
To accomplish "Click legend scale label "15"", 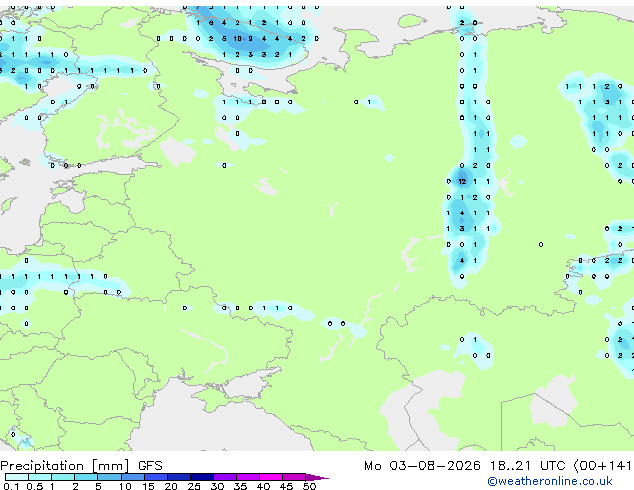I will click(148, 486).
